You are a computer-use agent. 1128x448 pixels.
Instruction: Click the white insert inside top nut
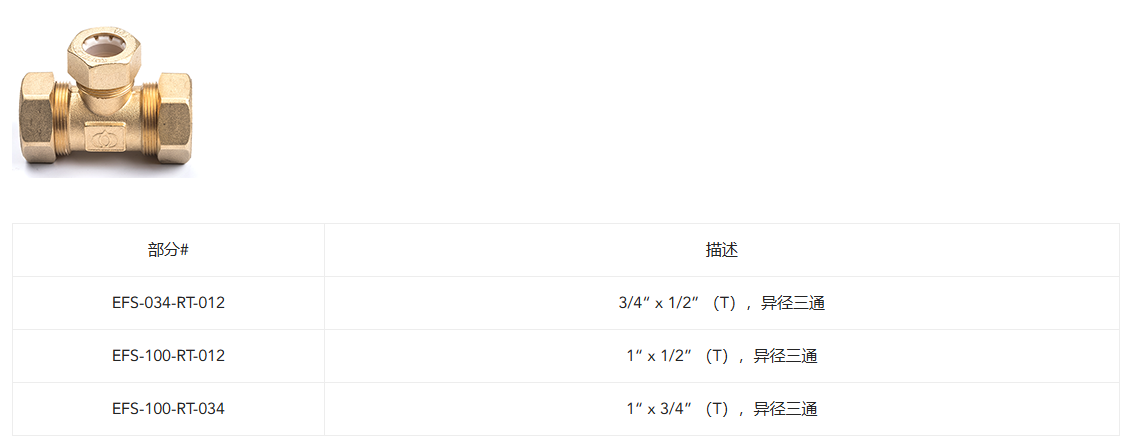coord(105,47)
